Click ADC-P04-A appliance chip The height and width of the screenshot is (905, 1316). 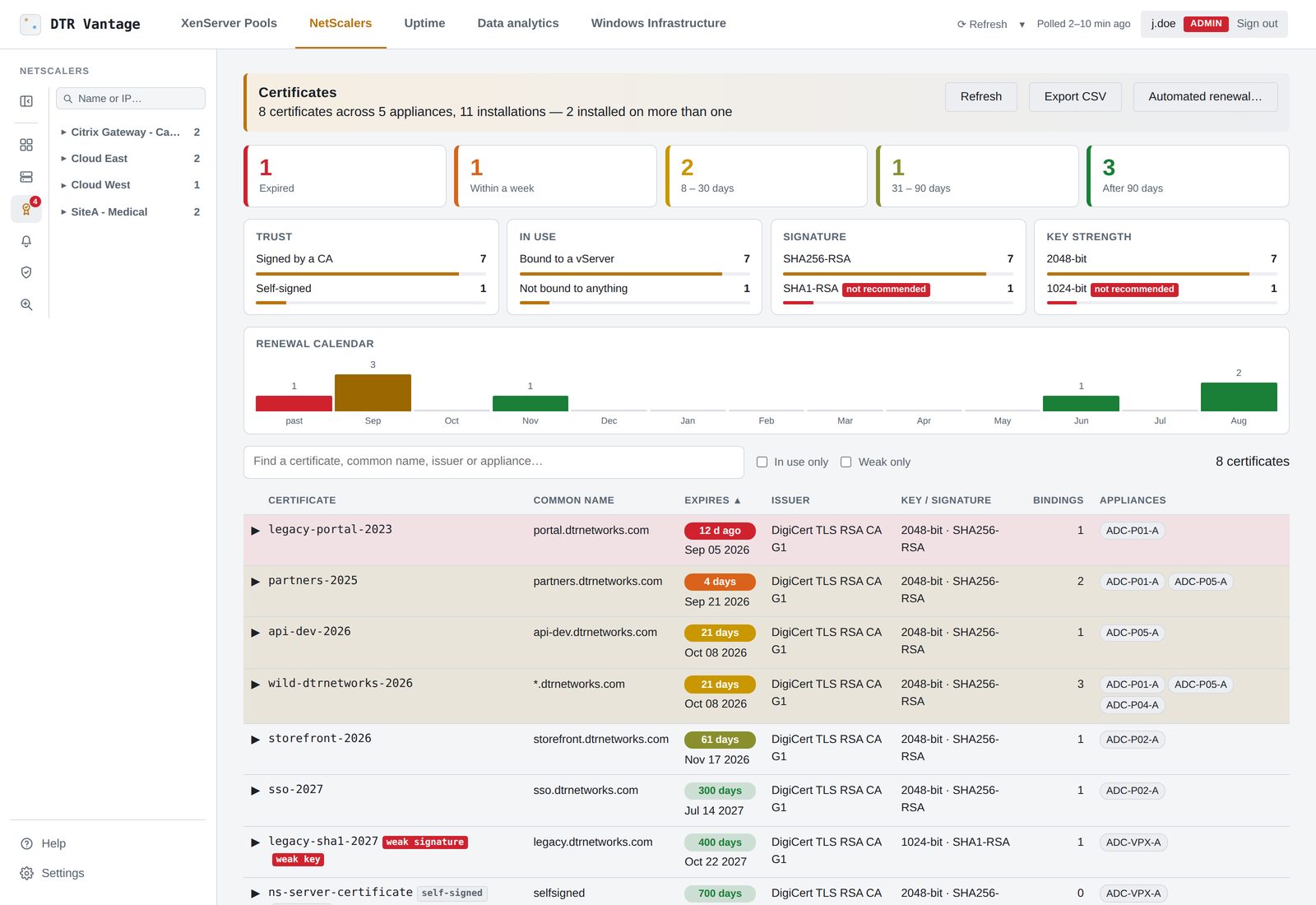click(1132, 705)
